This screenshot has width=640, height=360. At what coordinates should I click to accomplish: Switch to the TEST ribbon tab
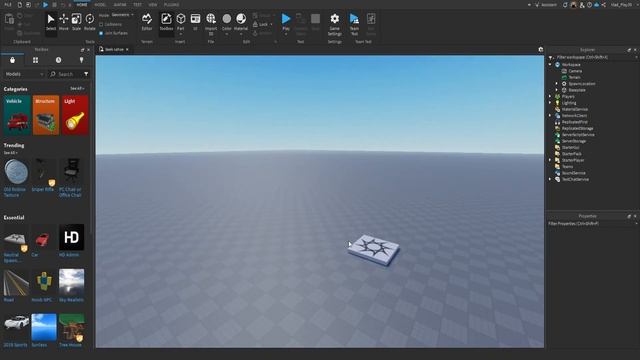click(x=138, y=4)
